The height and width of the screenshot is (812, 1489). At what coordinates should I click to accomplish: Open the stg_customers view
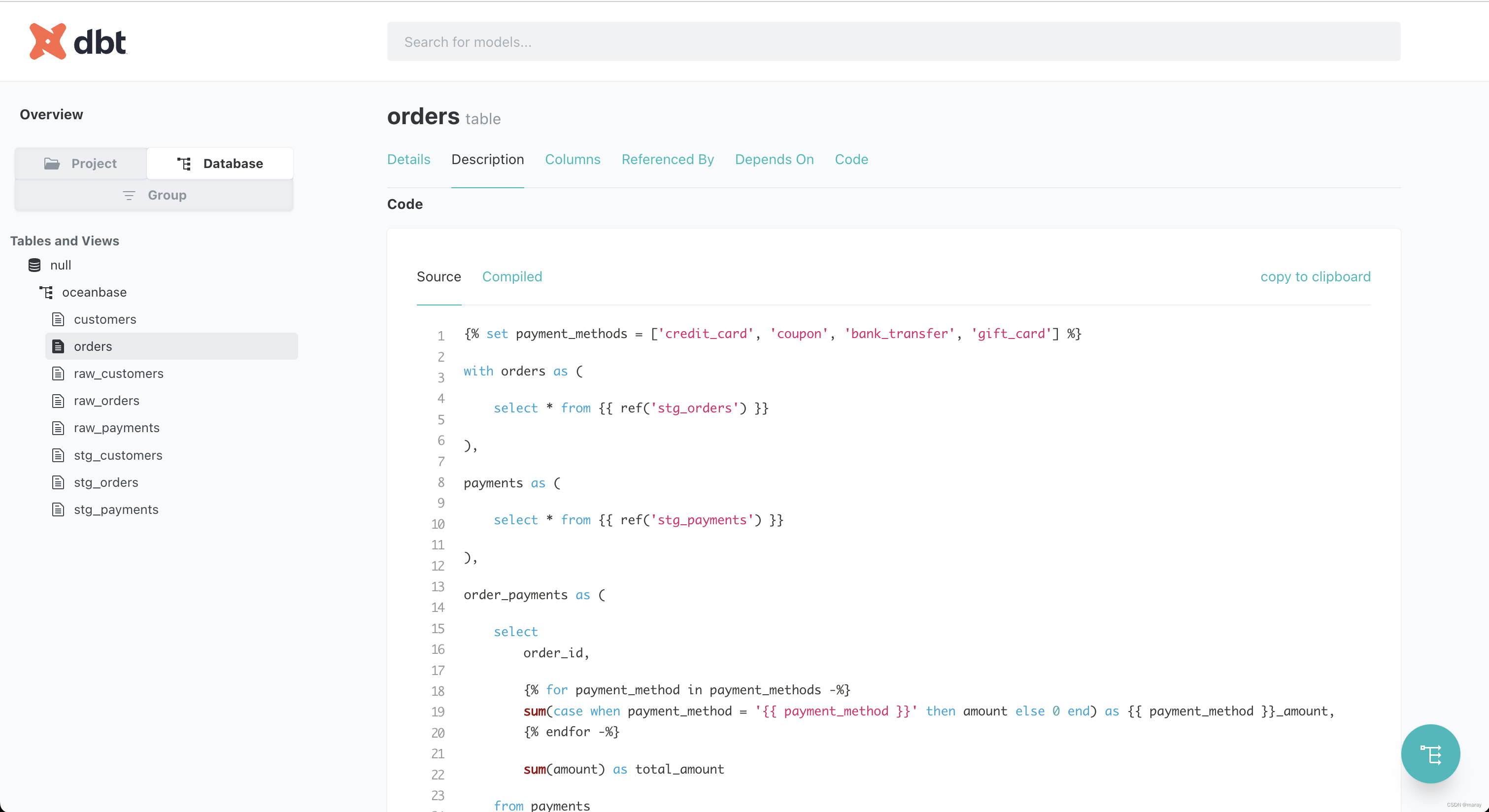point(118,455)
